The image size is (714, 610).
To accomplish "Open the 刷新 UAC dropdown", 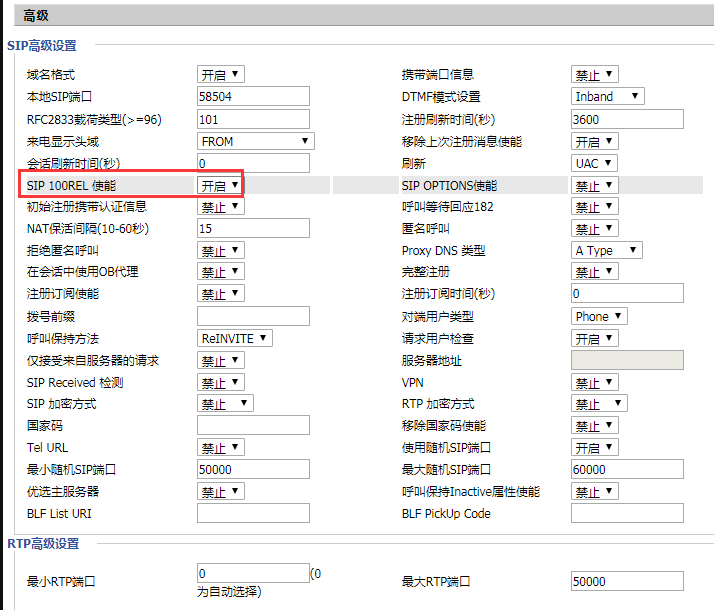I will 594,163.
